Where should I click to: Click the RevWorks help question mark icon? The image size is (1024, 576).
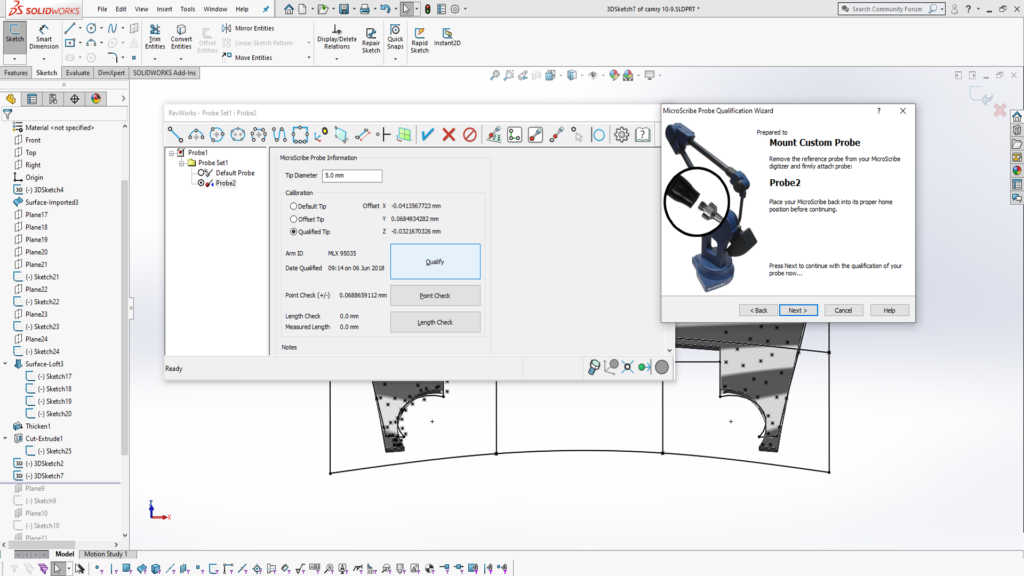pos(641,135)
